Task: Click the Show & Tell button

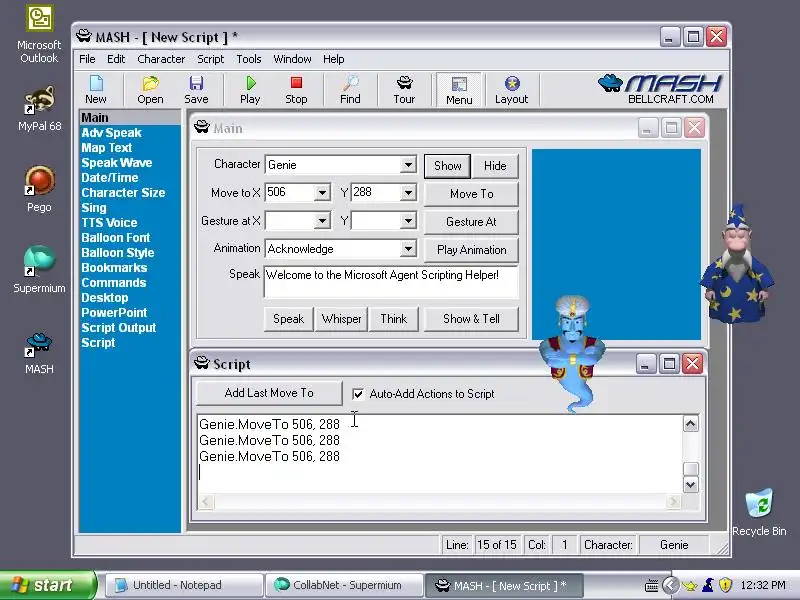Action: [471, 319]
